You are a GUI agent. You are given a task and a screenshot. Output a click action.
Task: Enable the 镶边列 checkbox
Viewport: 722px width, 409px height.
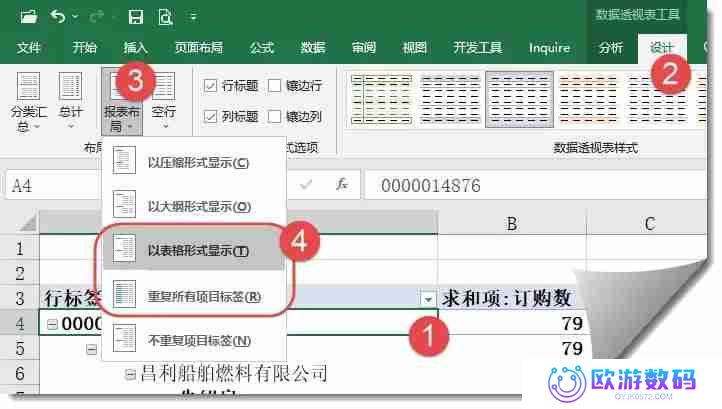coord(274,117)
